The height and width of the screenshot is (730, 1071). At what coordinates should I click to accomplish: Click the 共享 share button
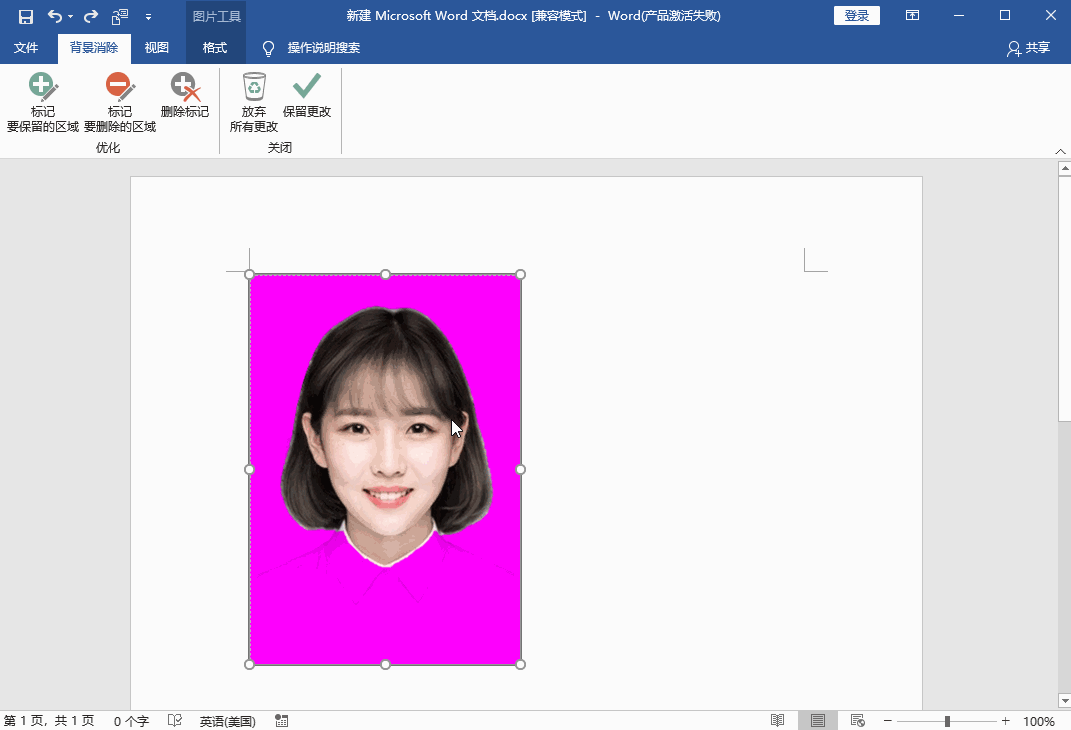point(1028,48)
